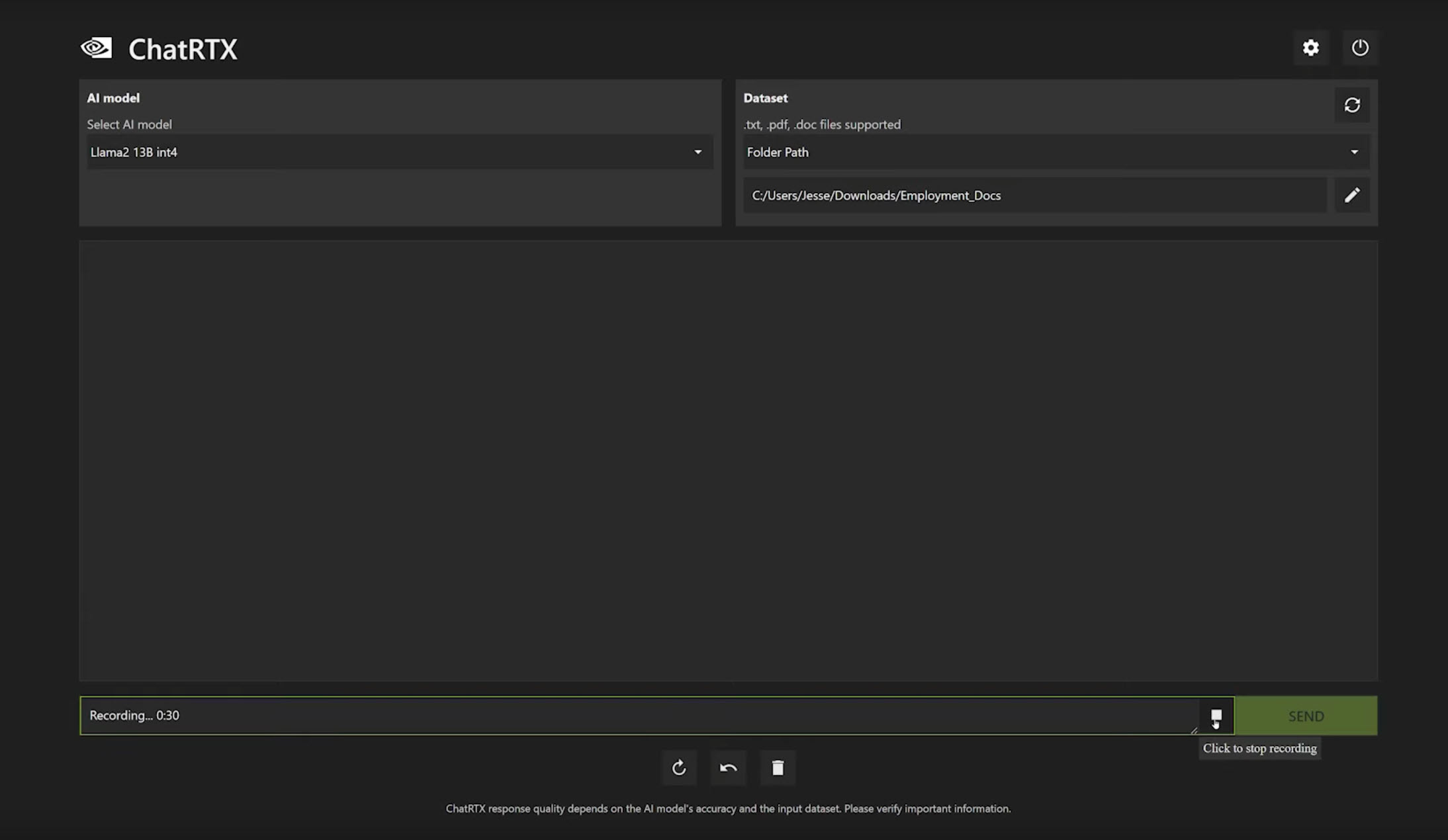
Task: Click the power shutdown icon
Action: (1360, 48)
